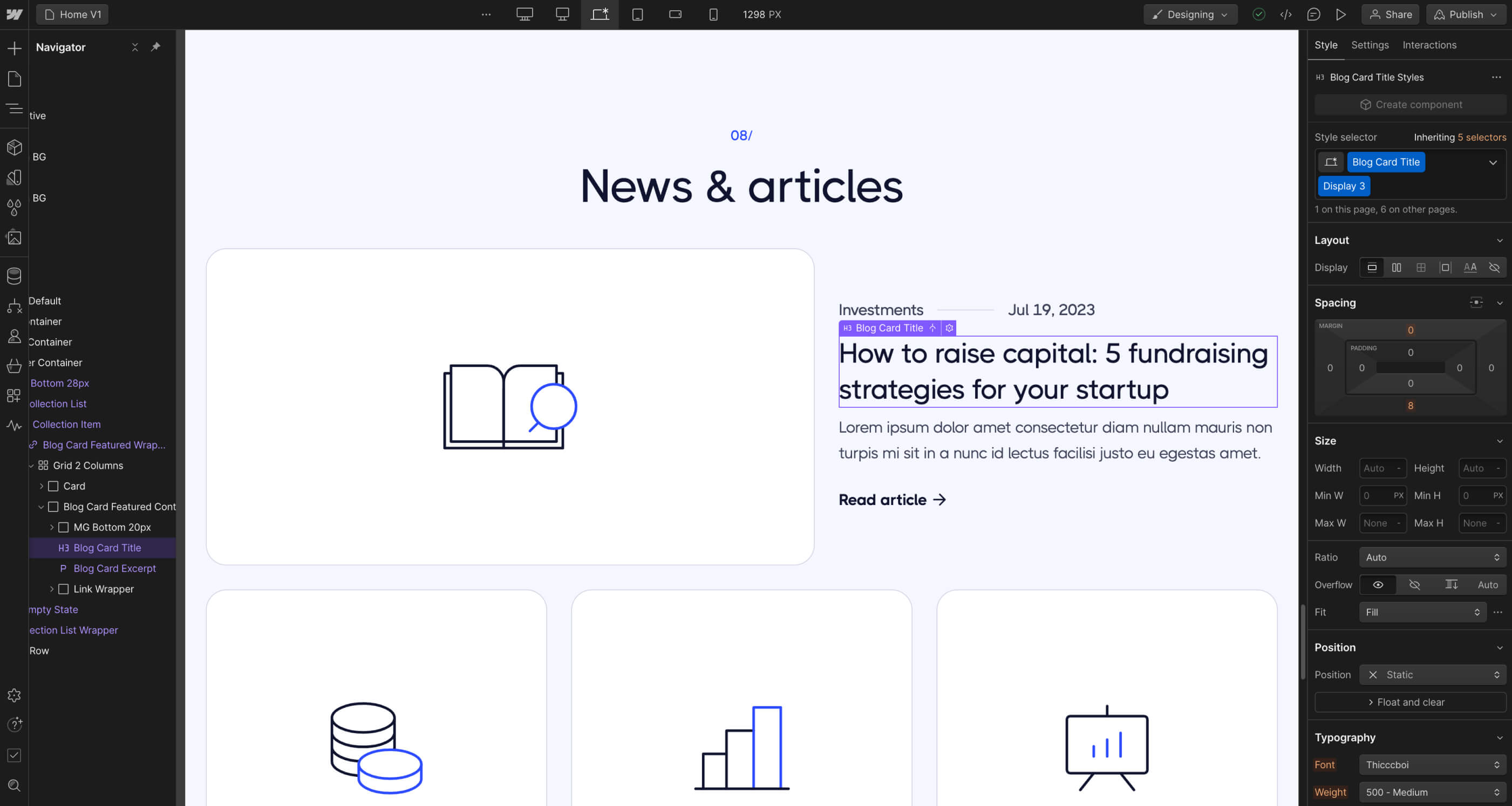The height and width of the screenshot is (806, 1512).
Task: Open the Pages panel
Action: click(x=14, y=79)
